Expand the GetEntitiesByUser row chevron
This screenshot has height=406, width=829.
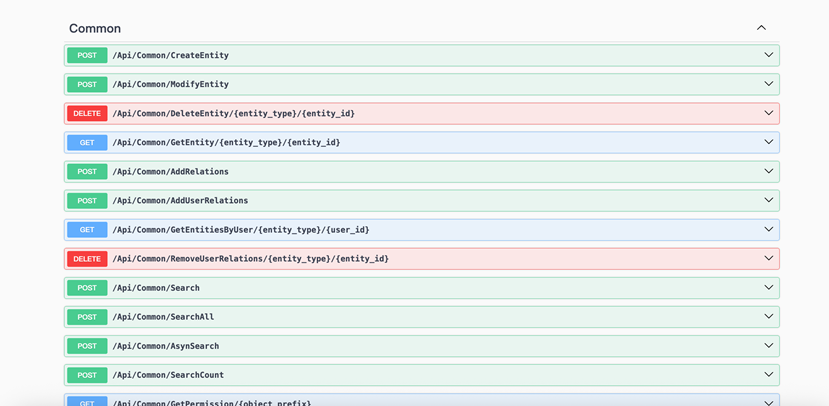tap(769, 229)
